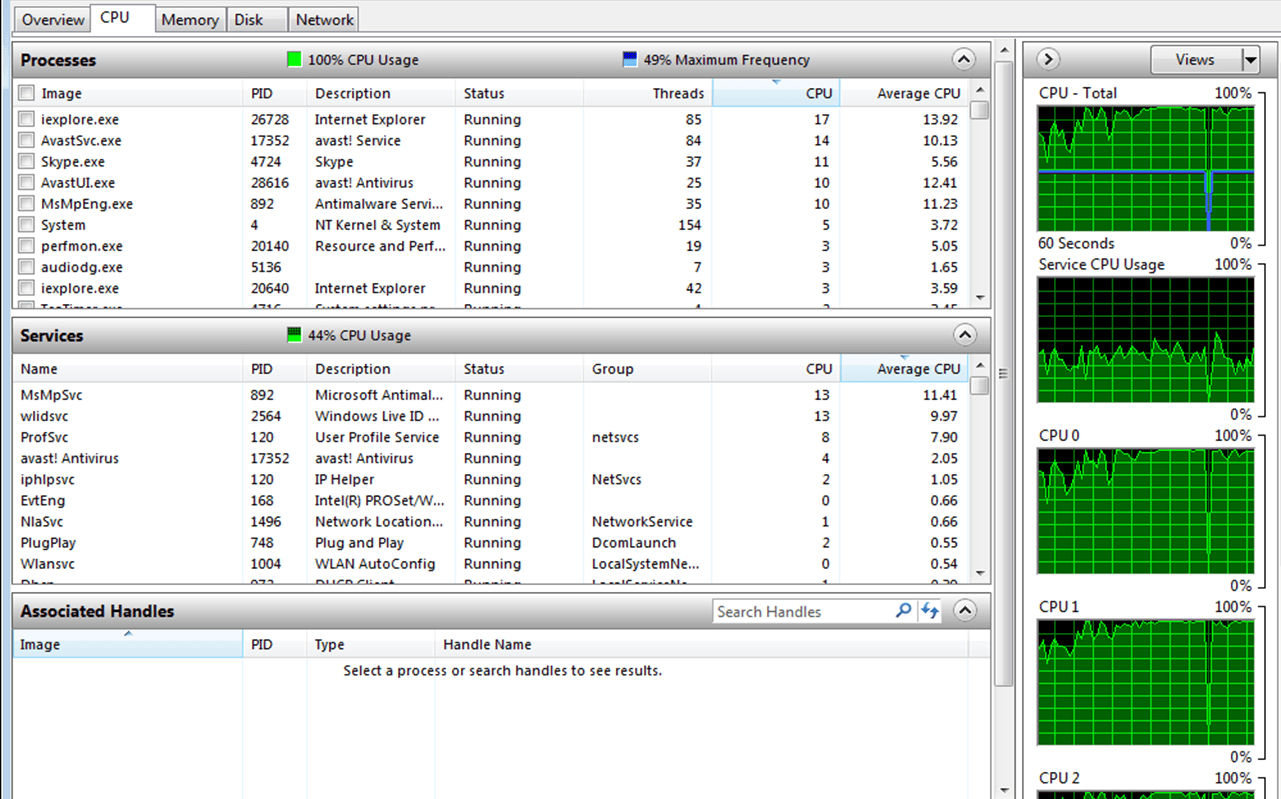Select the EvtEng service row
The width and height of the screenshot is (1281, 799).
(490, 500)
